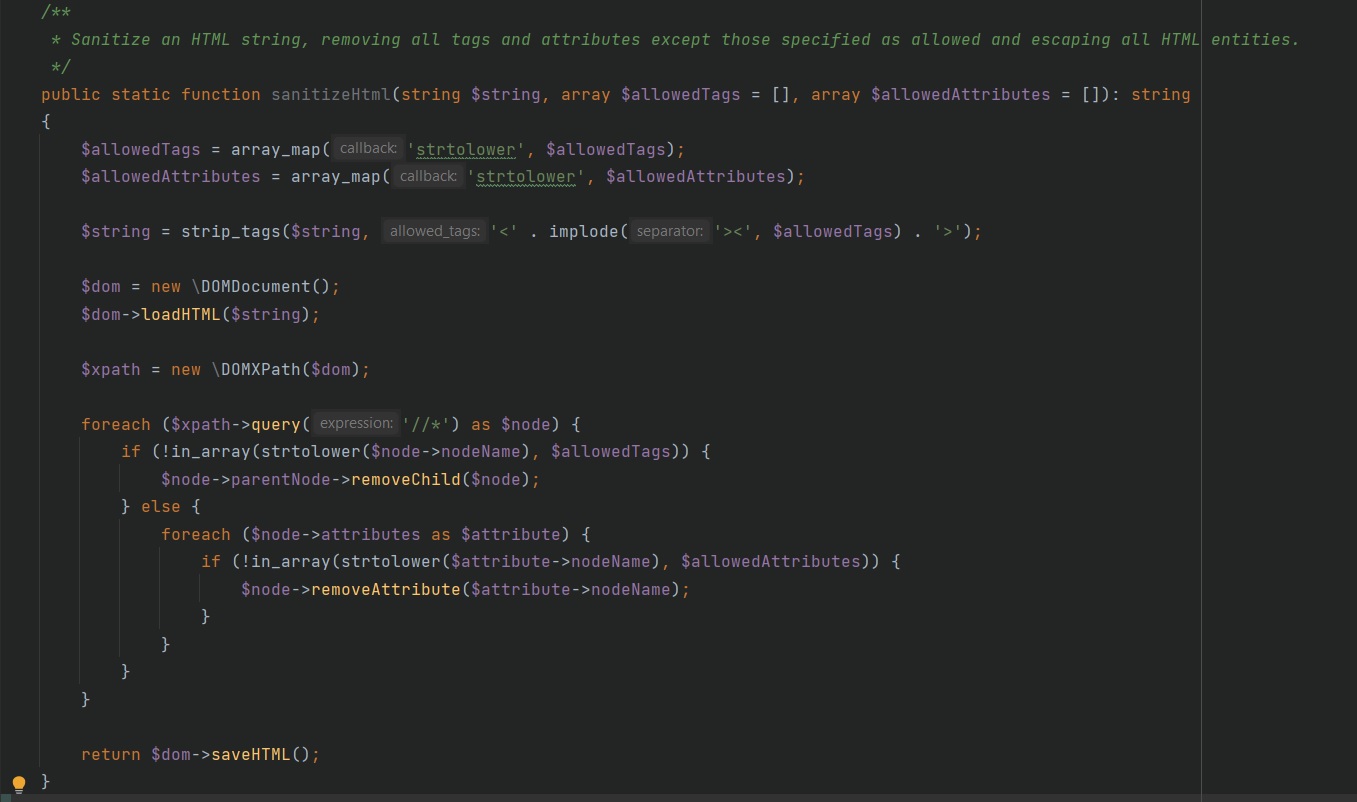The height and width of the screenshot is (802, 1357).
Task: Click the intention lightbulb icon
Action: pos(18,783)
